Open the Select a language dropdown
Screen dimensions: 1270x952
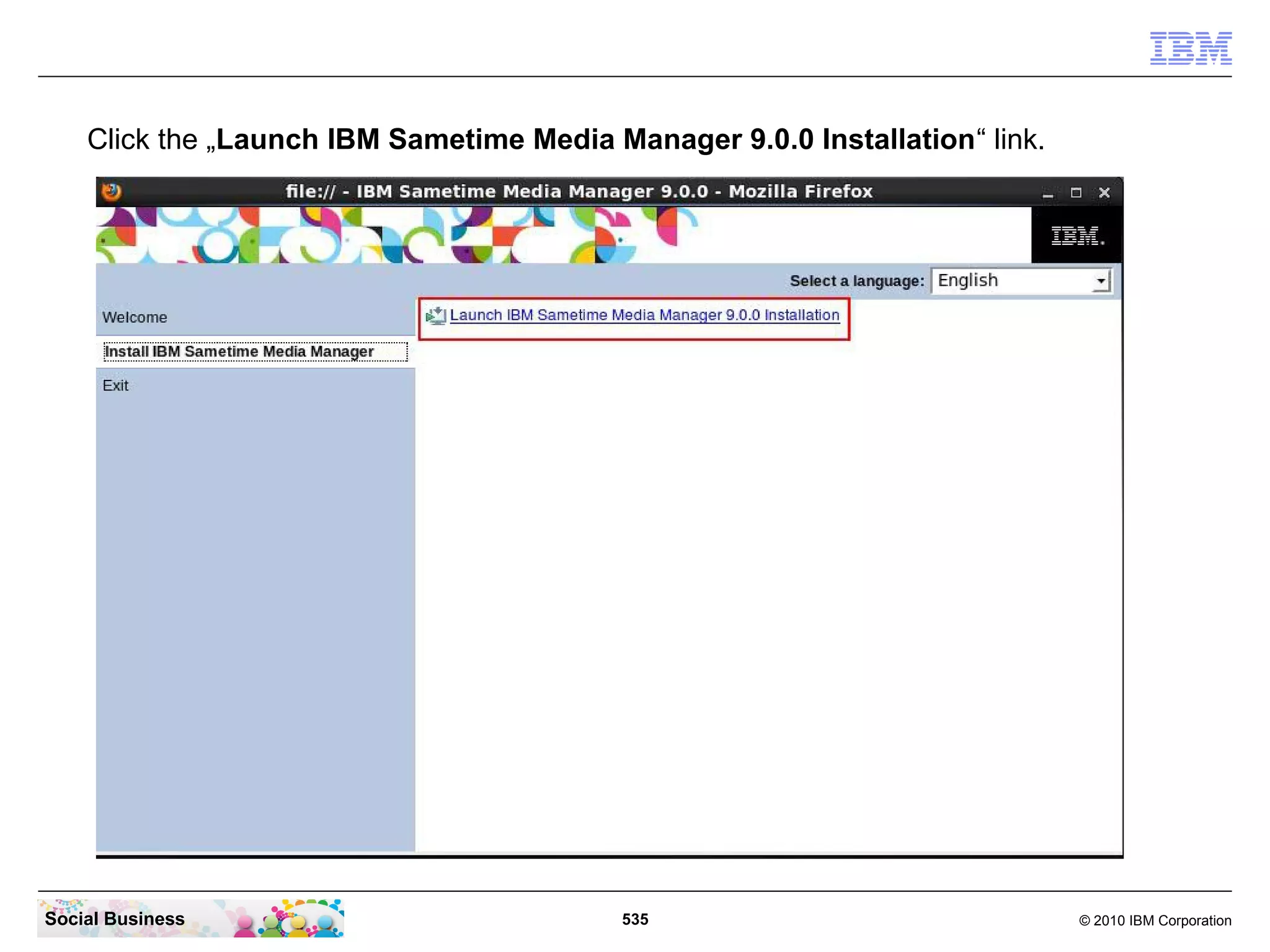click(1021, 281)
